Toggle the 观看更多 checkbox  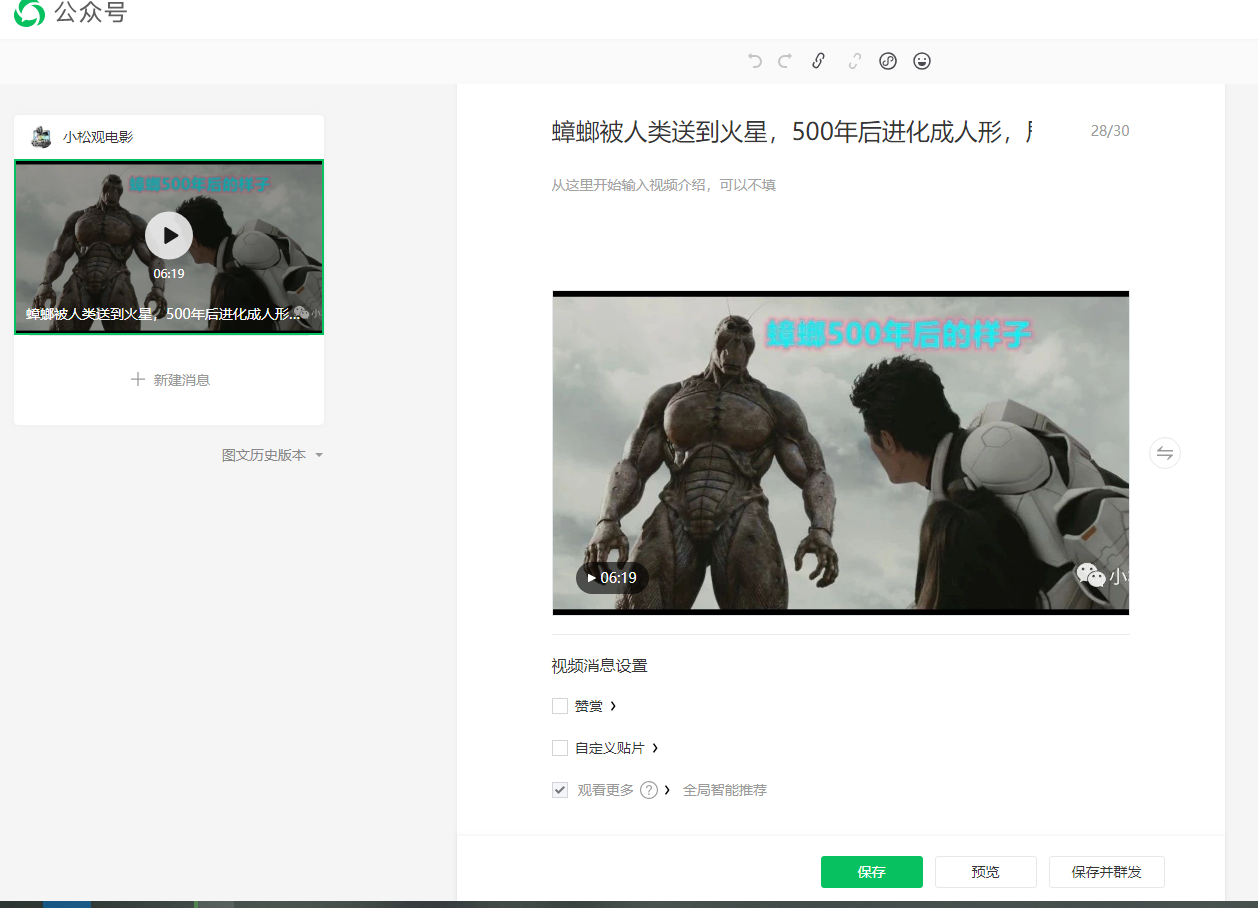[x=560, y=790]
